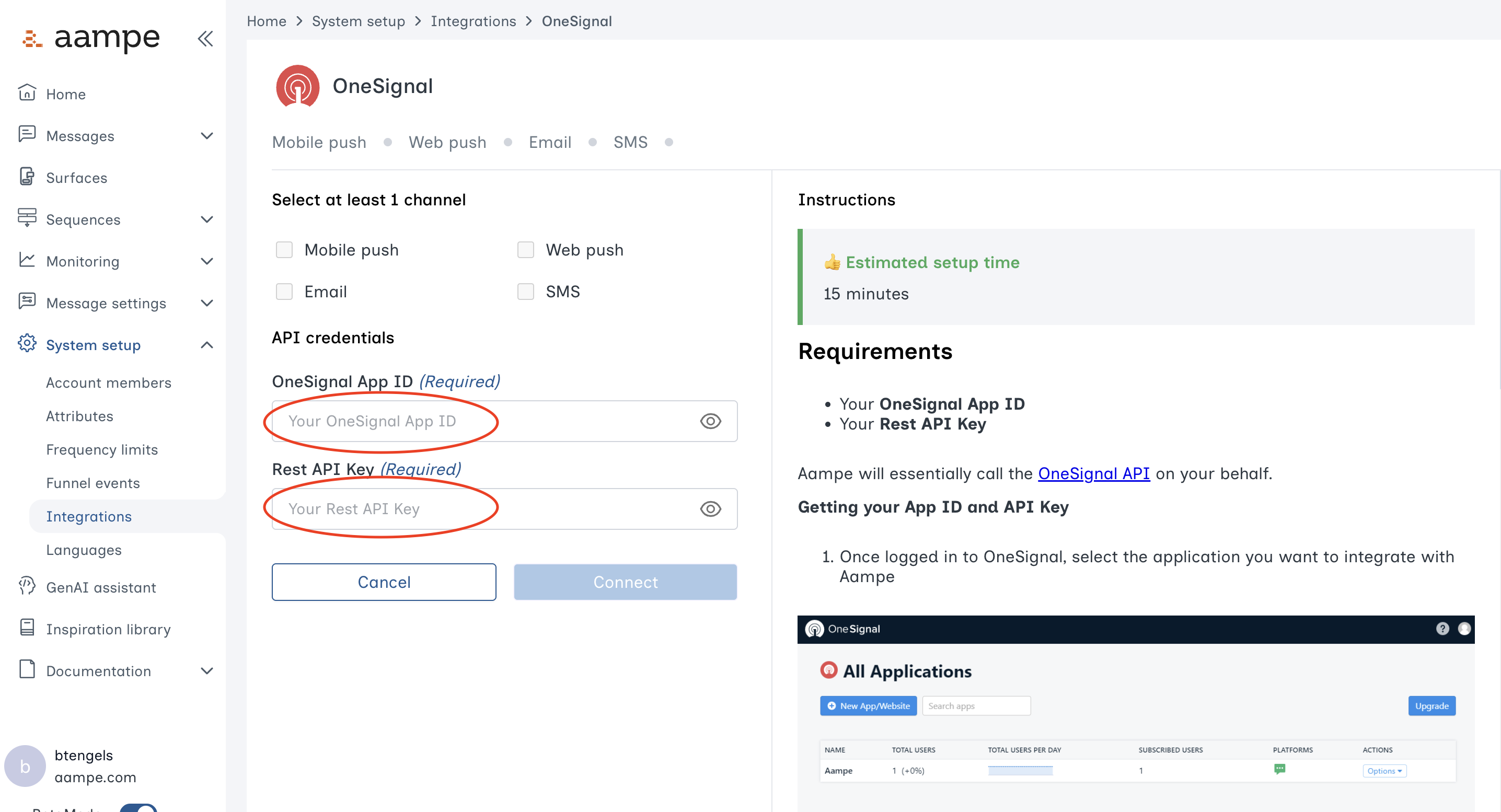Collapse the sidebar with double-chevron icon
Image resolution: width=1501 pixels, height=812 pixels.
point(205,39)
